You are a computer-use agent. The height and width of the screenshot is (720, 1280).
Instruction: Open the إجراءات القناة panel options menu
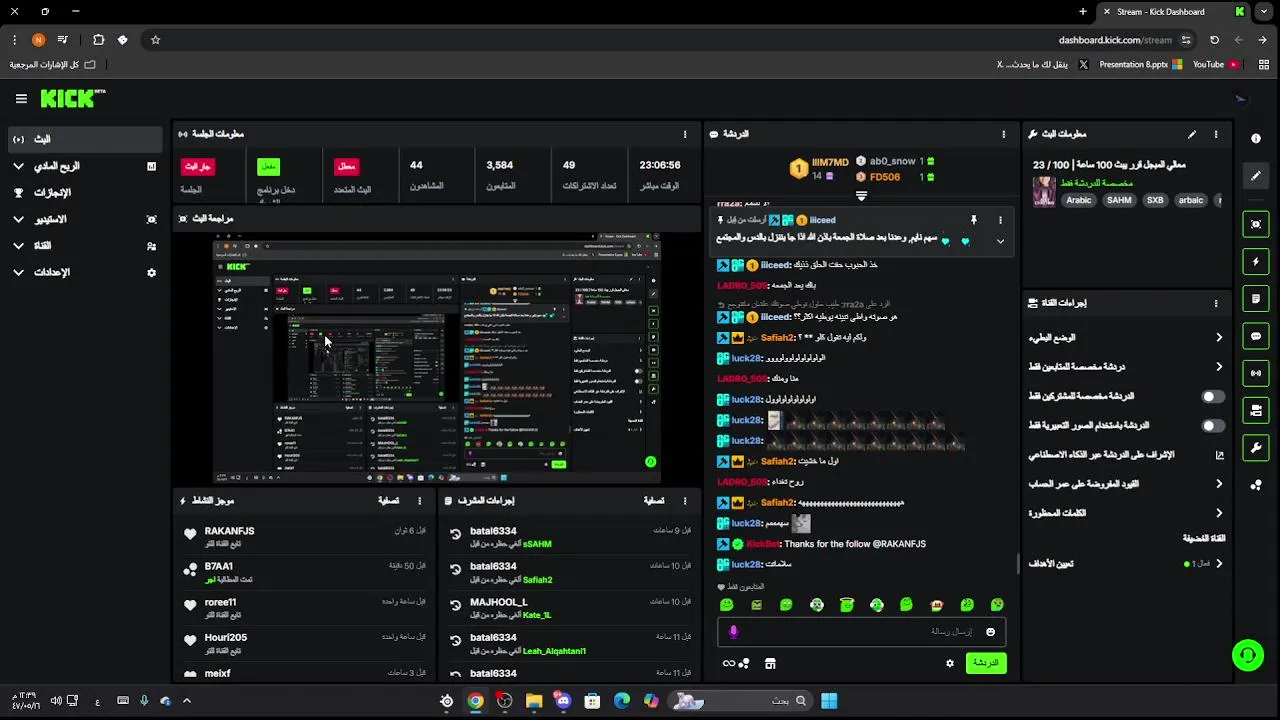(1216, 303)
